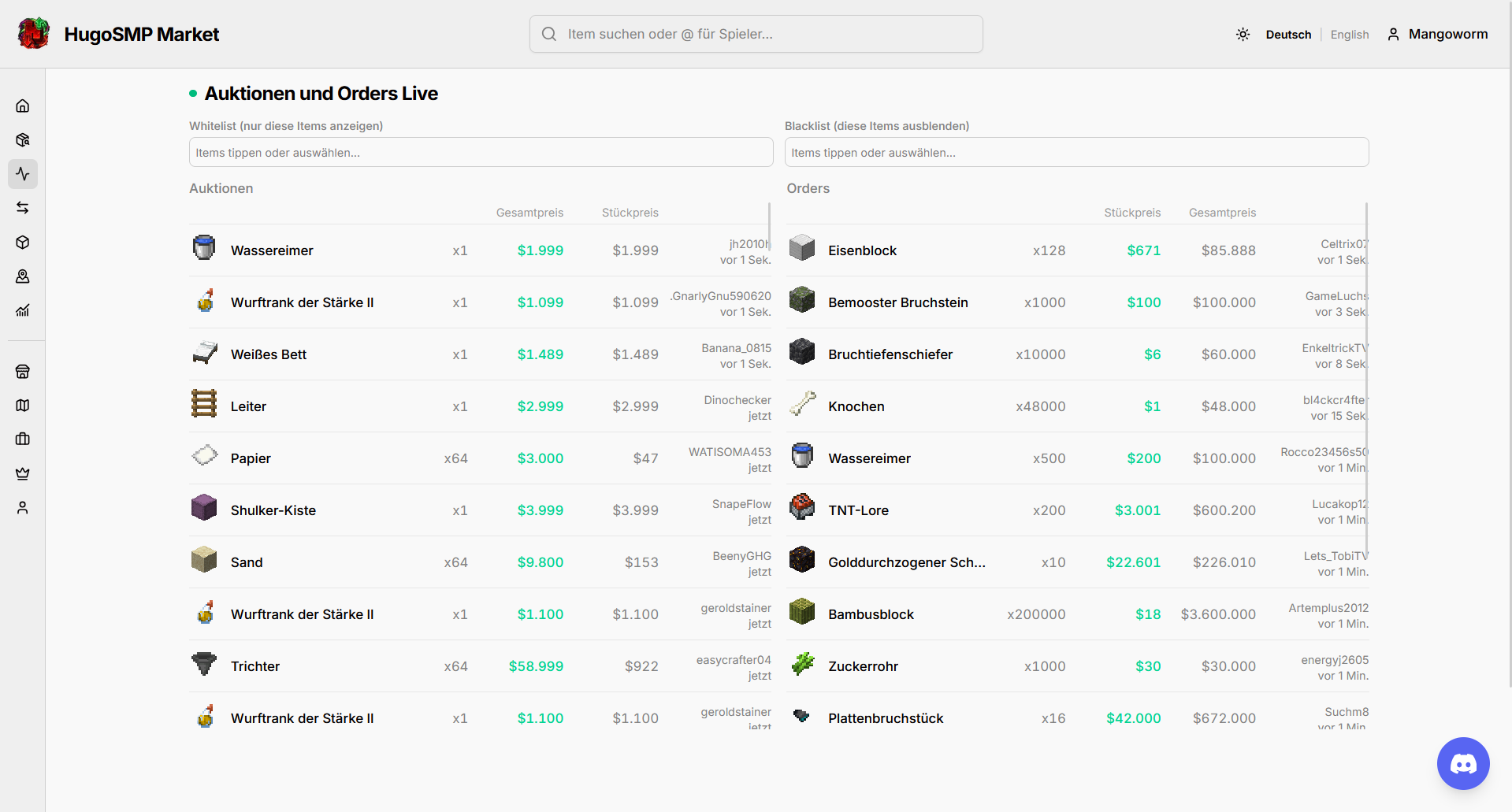Click the $3.600.000 Bambusblock total price
This screenshot has width=1512, height=812.
click(x=1218, y=614)
